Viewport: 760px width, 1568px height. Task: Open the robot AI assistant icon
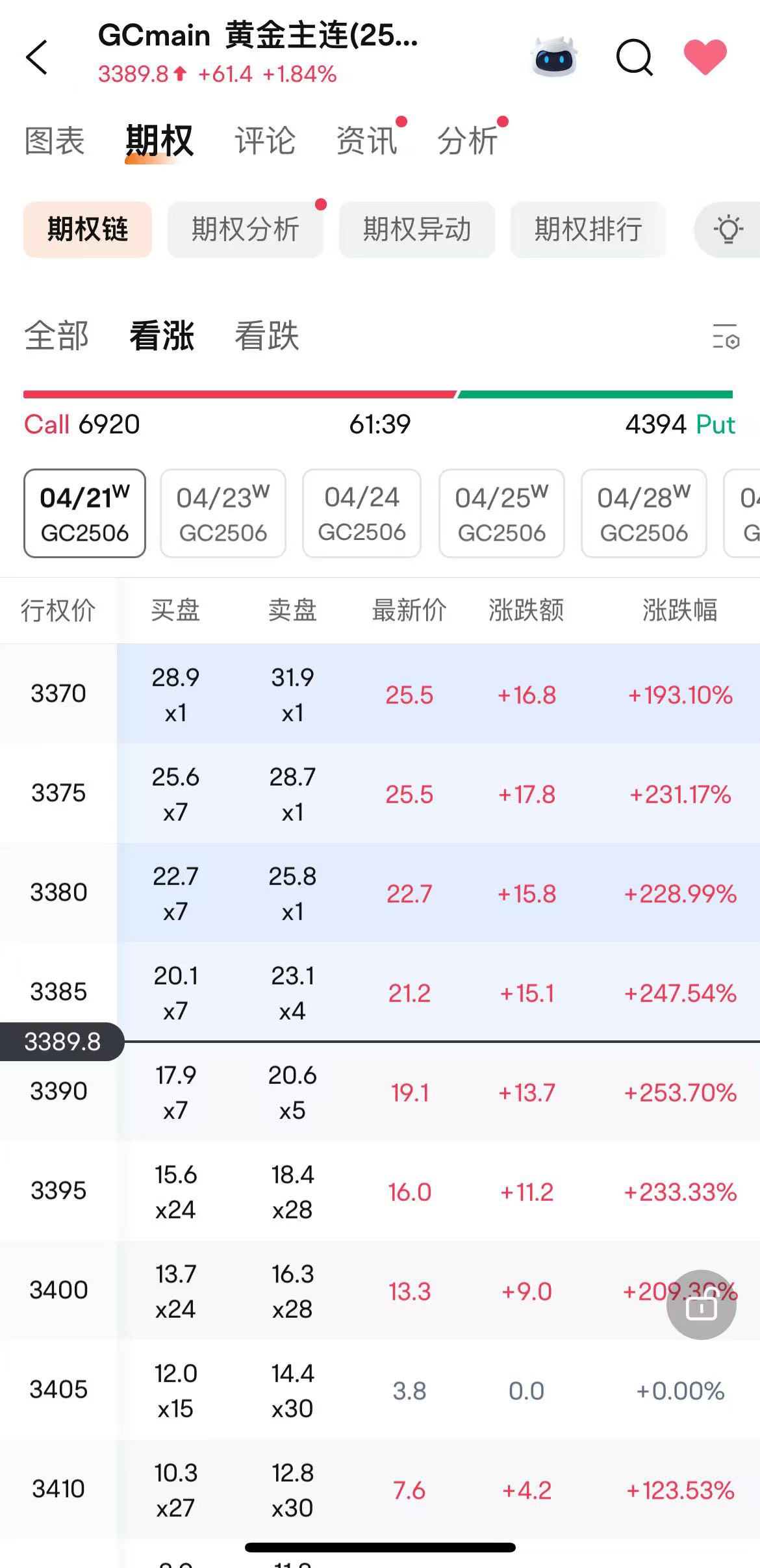pos(553,57)
